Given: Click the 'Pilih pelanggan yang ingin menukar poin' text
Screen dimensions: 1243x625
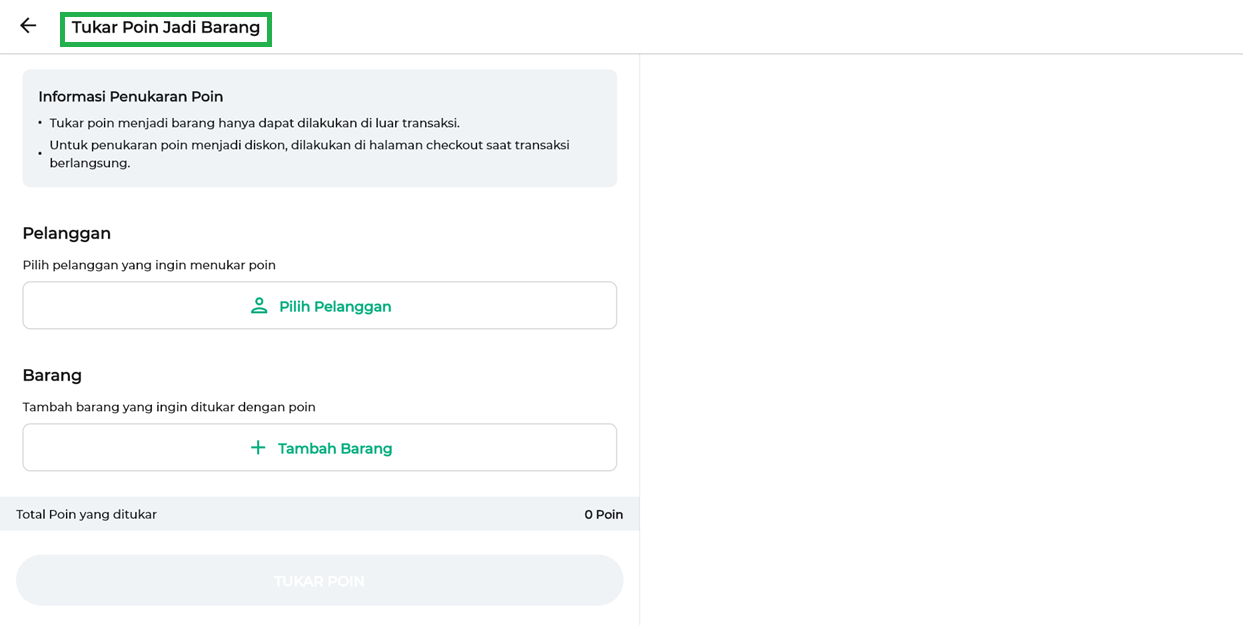Looking at the screenshot, I should 149,265.
